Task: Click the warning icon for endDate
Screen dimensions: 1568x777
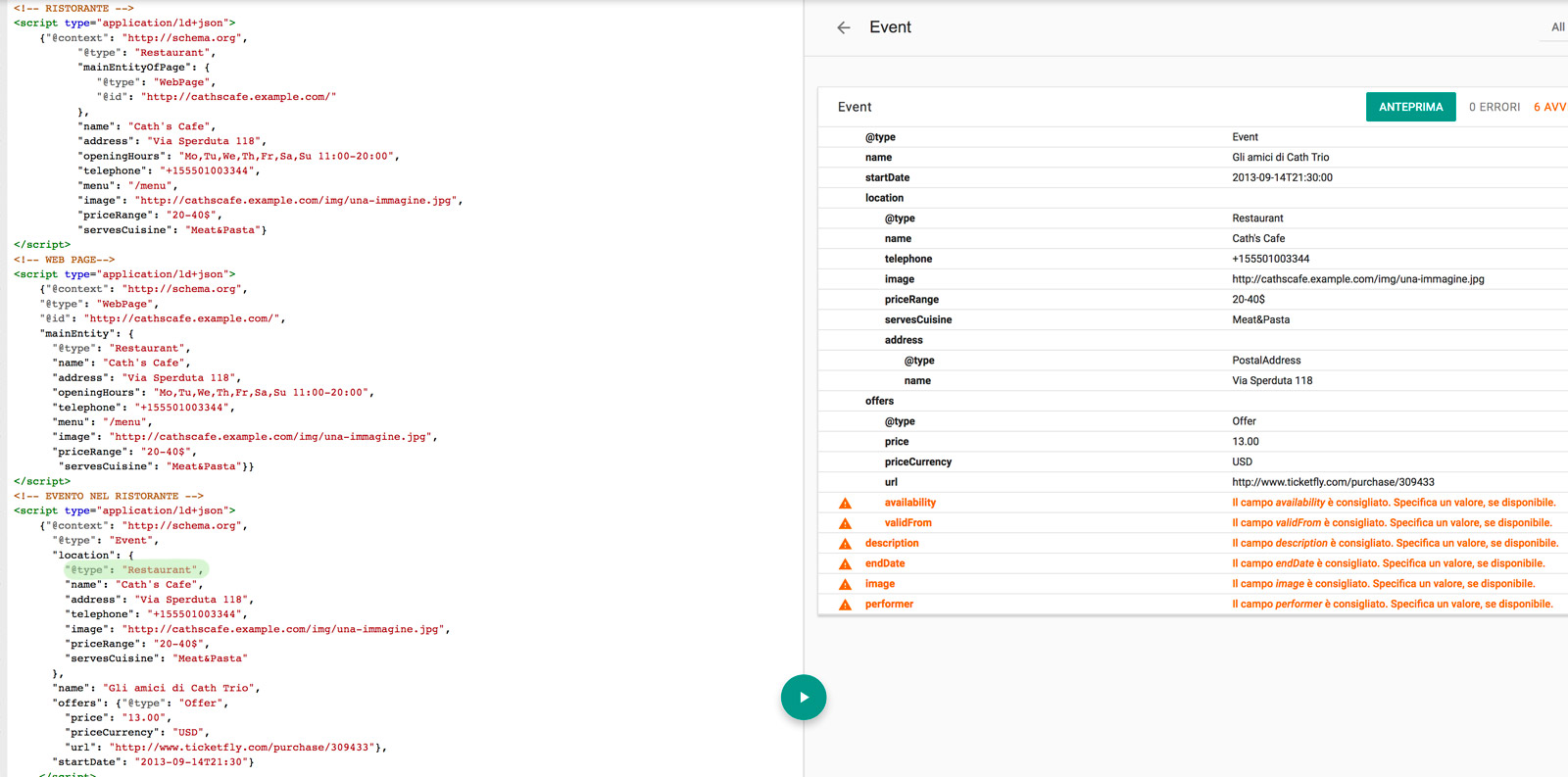Action: click(845, 564)
